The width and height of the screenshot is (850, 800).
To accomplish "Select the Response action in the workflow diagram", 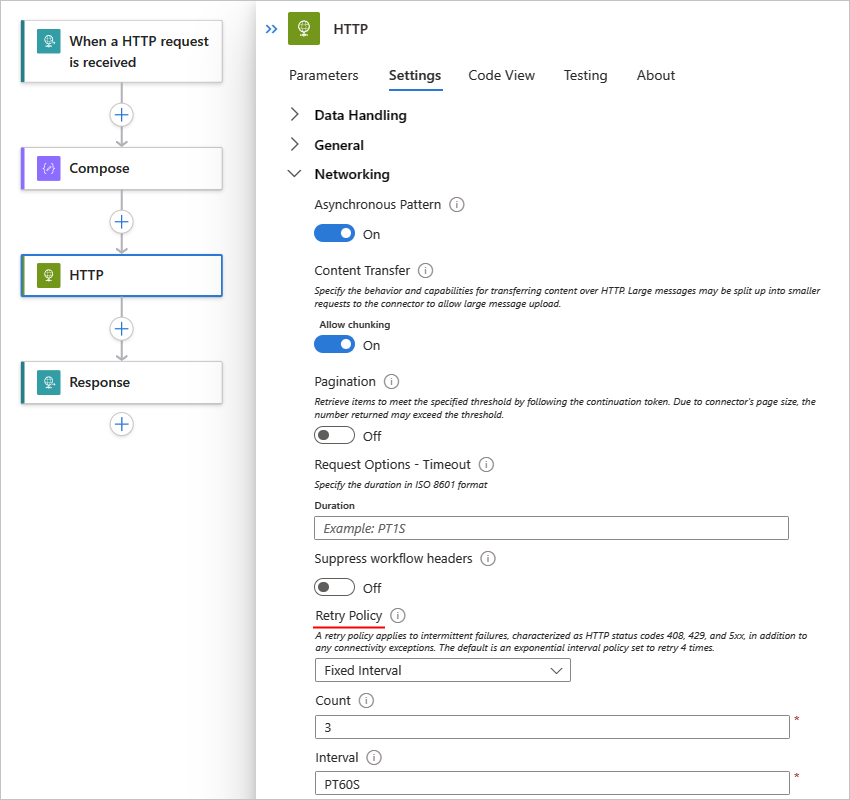I will tap(121, 382).
